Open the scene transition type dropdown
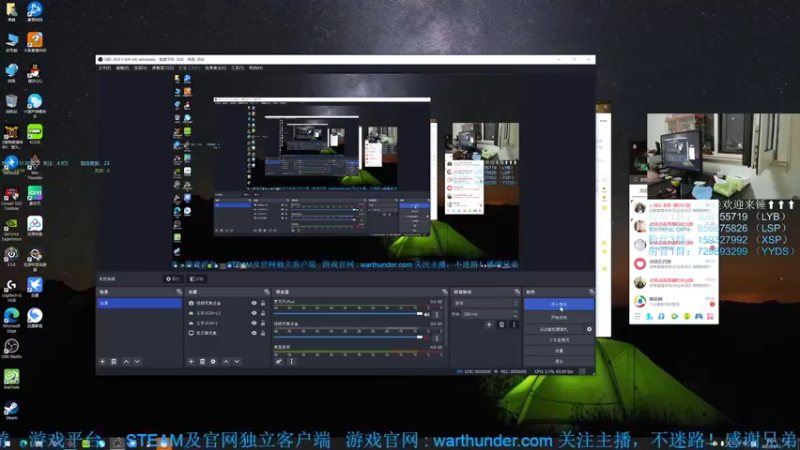The image size is (800, 450). coord(485,303)
